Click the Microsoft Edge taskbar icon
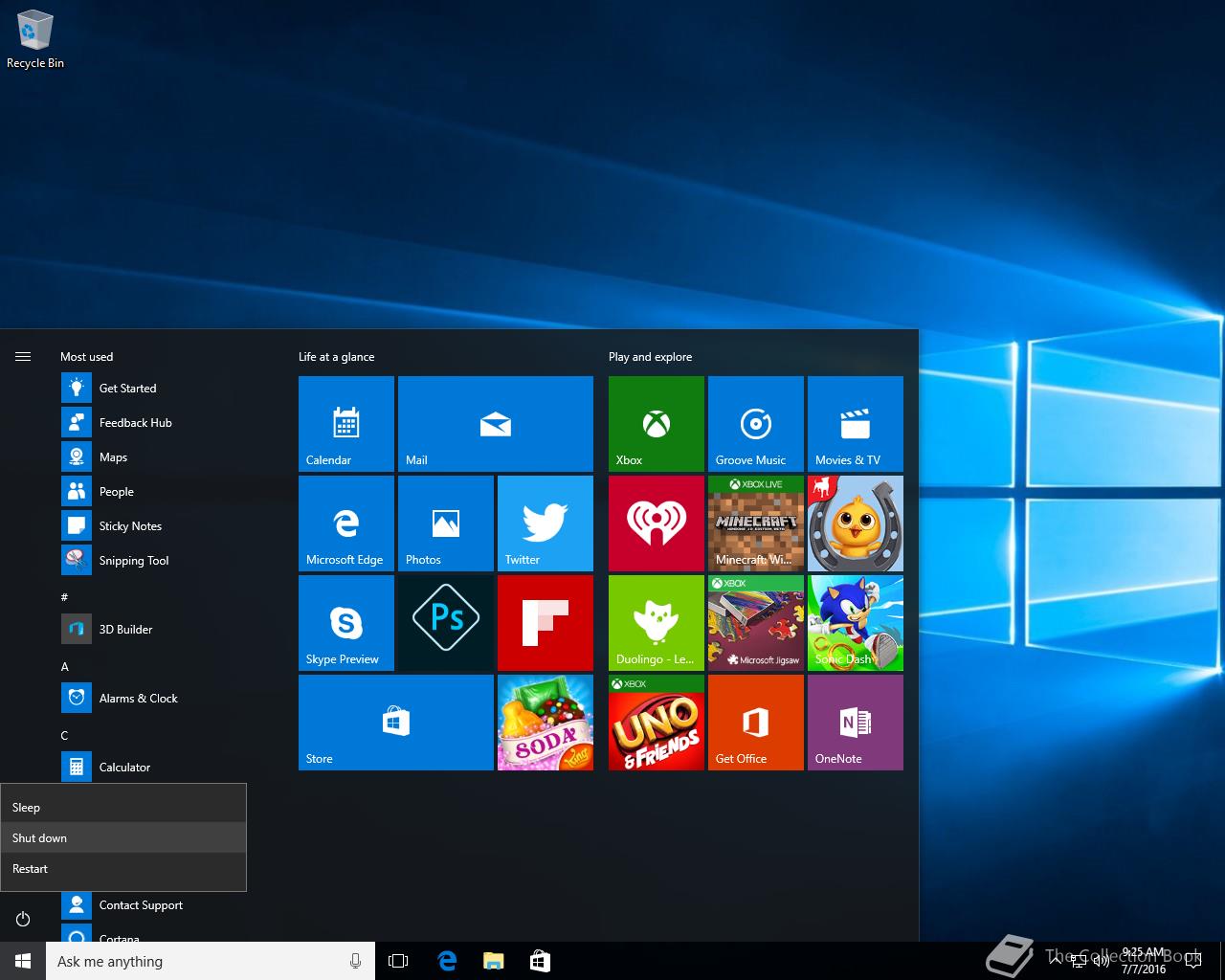 pos(447,961)
